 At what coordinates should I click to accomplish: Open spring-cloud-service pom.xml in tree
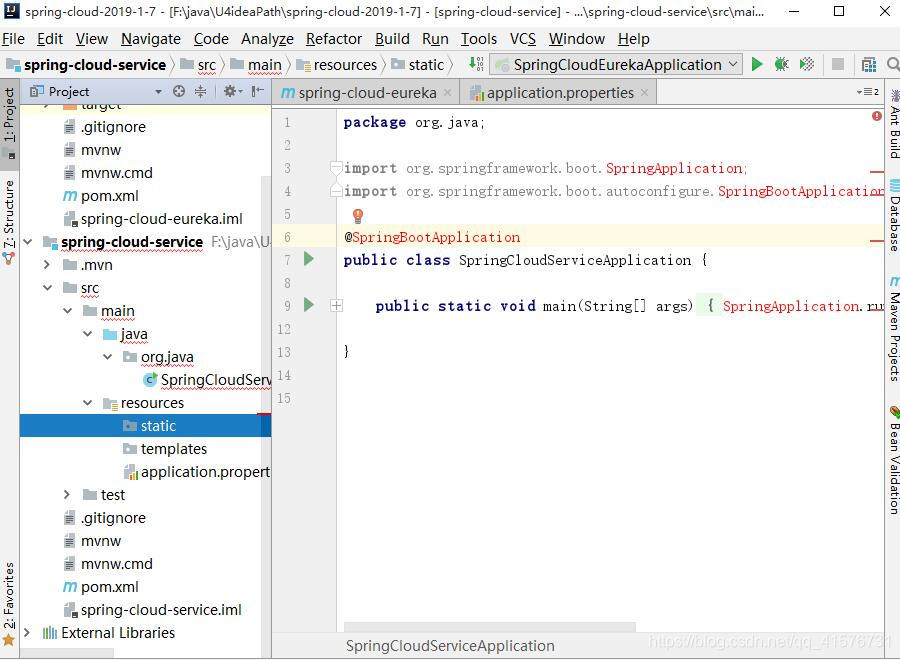[100, 587]
